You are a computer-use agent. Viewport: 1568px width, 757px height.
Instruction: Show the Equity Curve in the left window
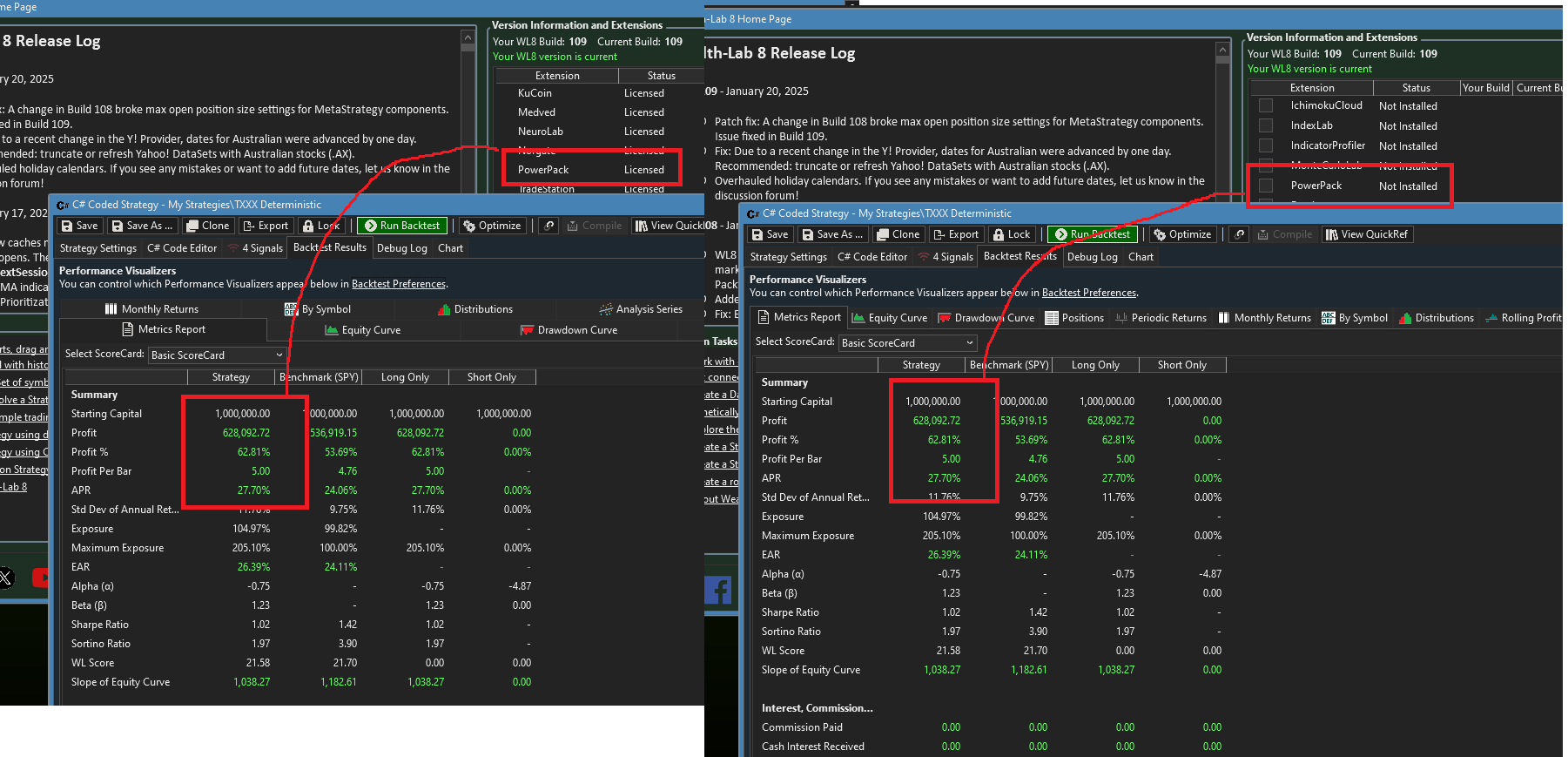[363, 330]
